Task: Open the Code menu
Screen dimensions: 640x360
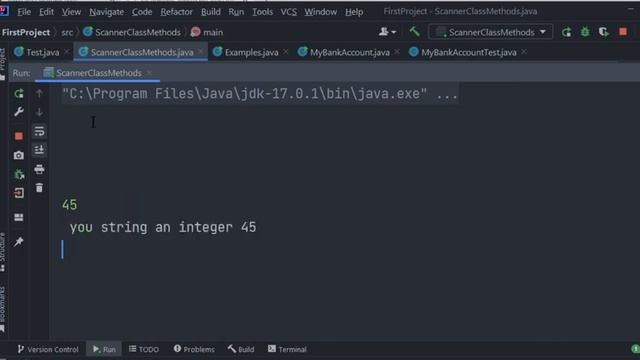Action: click(142, 12)
